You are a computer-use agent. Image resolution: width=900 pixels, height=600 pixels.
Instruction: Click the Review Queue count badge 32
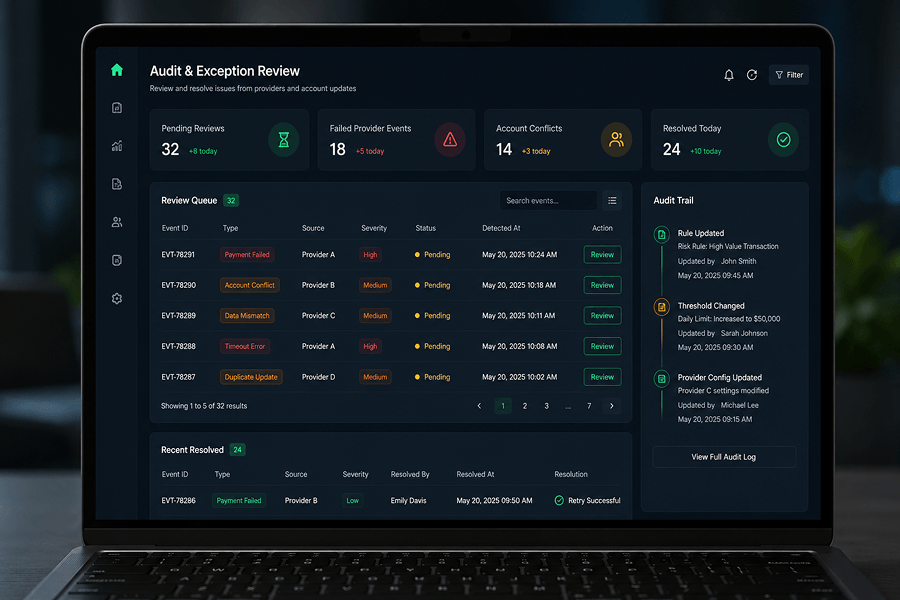pos(231,200)
